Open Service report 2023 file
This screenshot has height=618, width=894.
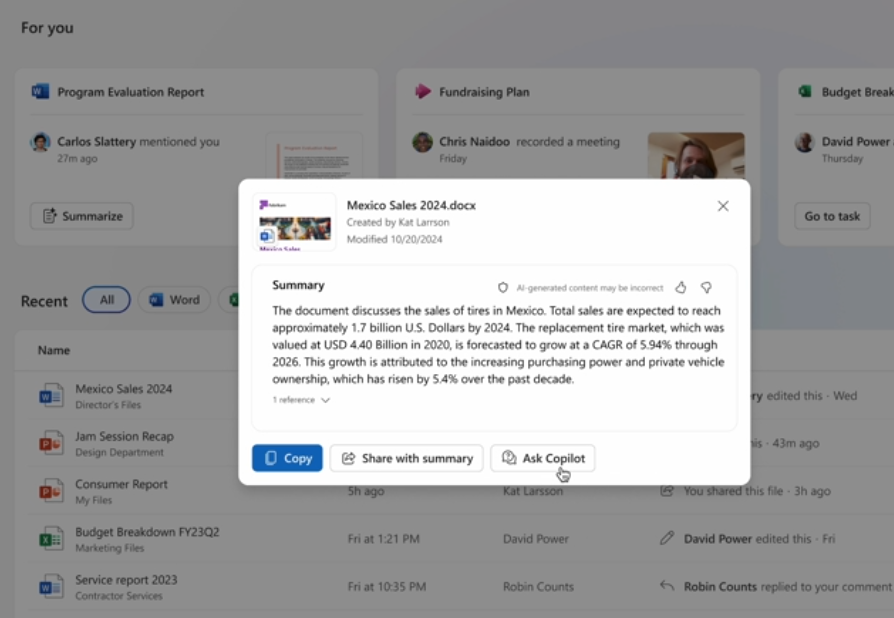tap(126, 580)
